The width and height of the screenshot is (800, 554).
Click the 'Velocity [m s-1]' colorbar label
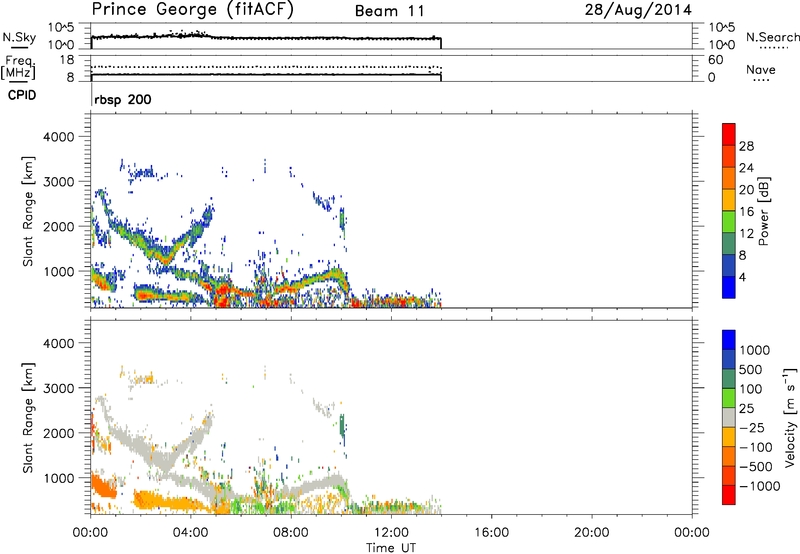pyautogui.click(x=790, y=417)
